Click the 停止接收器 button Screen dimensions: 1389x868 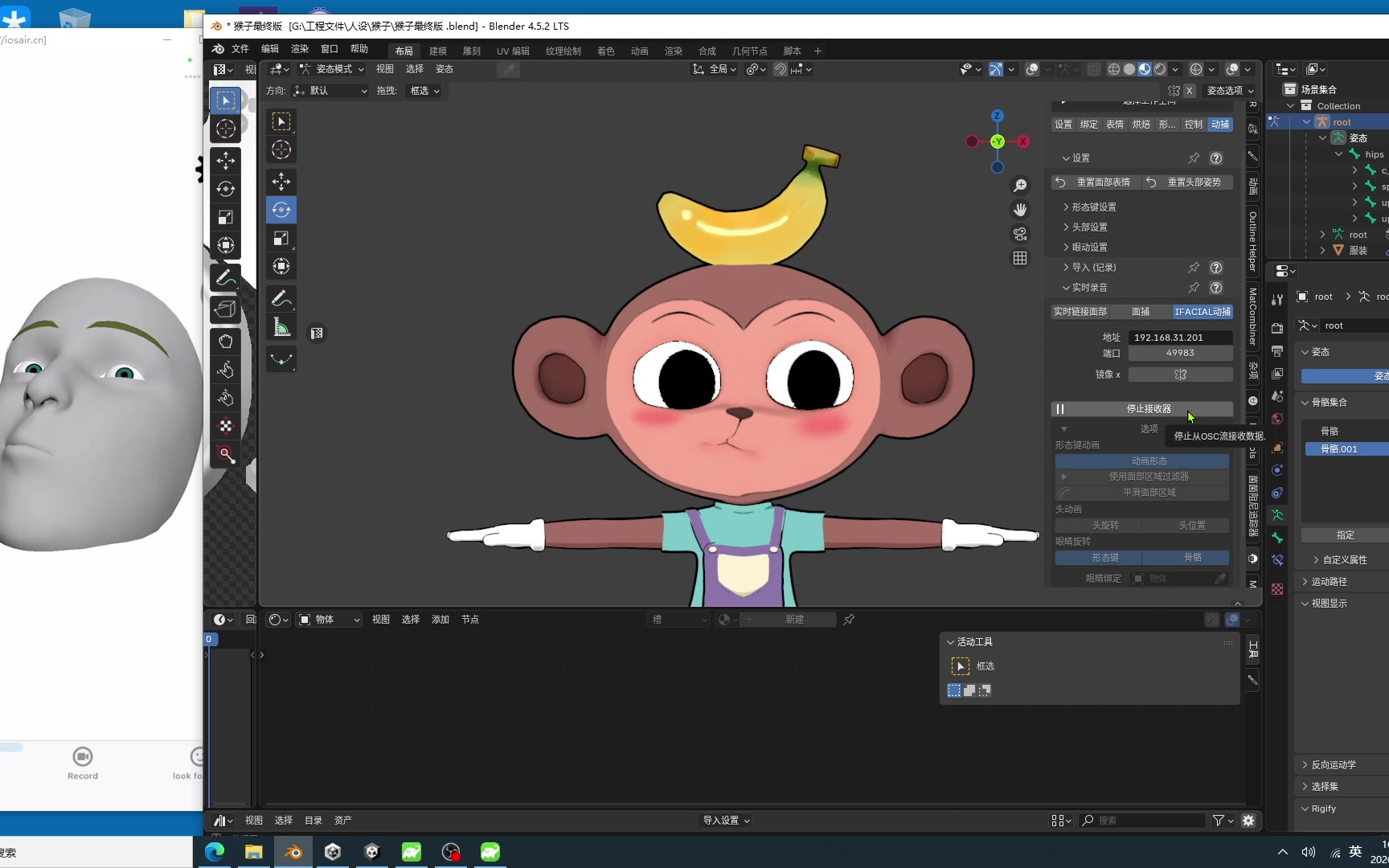(1141, 409)
